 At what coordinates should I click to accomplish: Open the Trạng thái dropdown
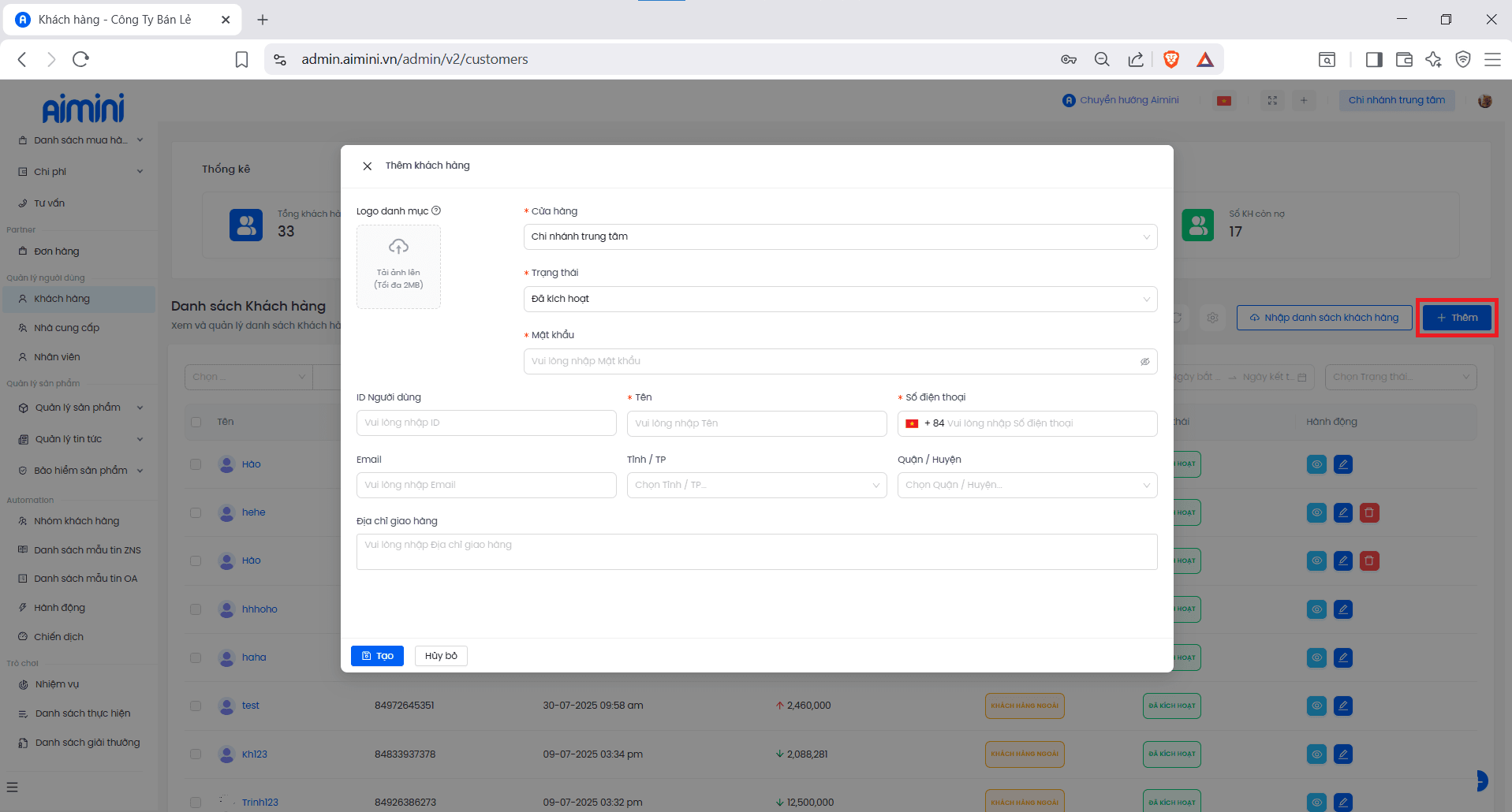840,299
